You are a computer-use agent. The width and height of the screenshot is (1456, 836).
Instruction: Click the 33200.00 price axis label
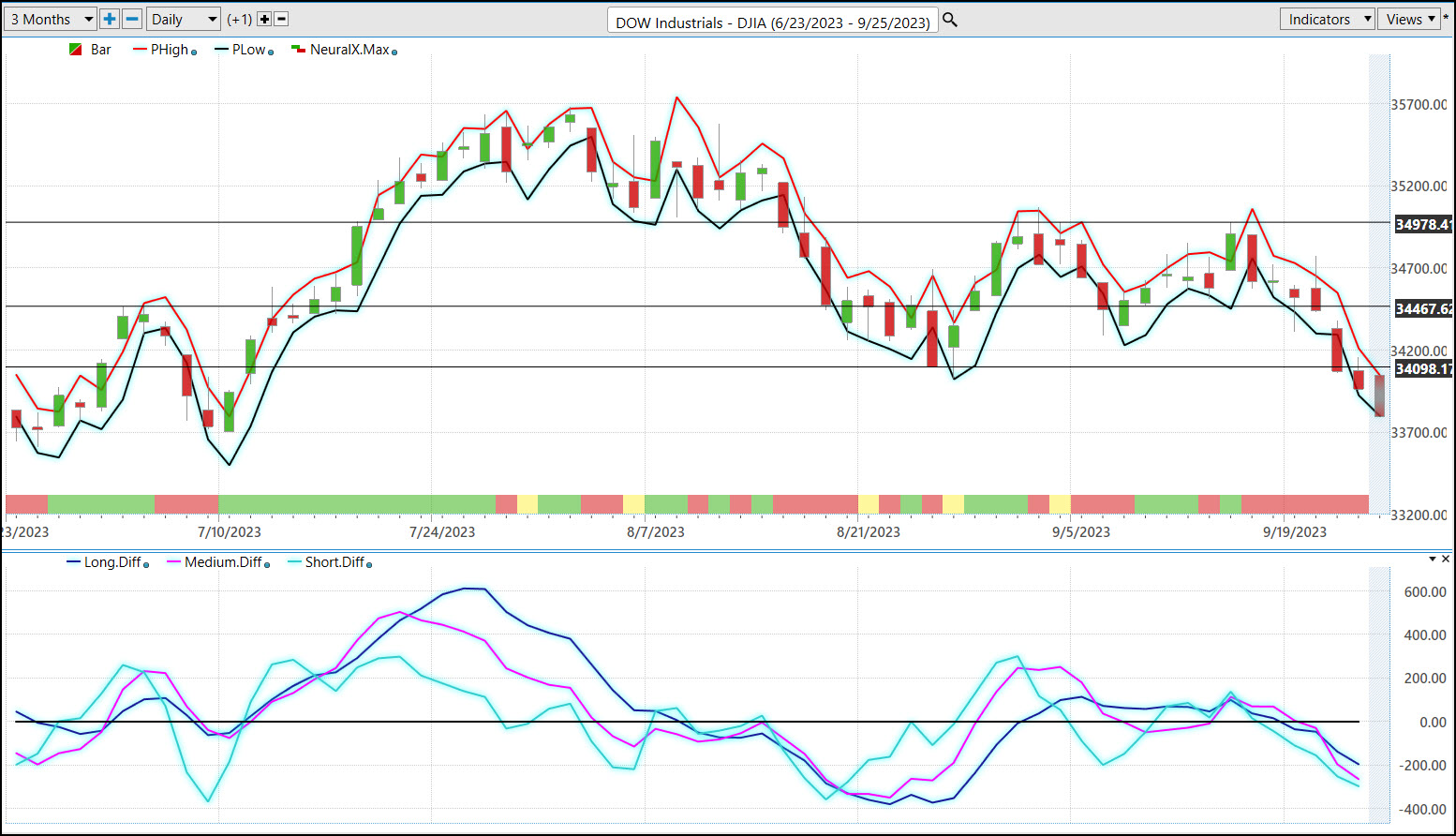[1419, 515]
